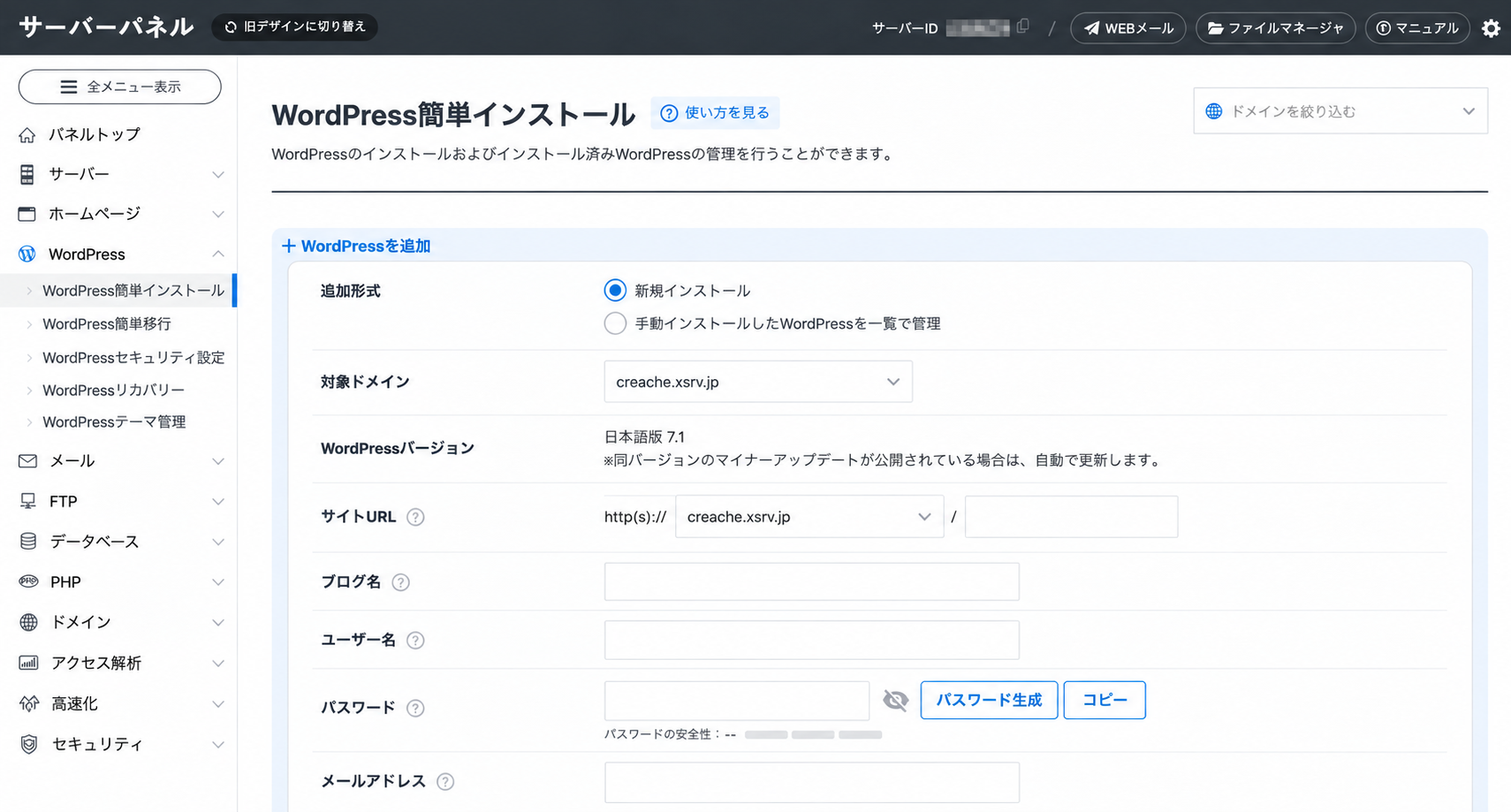Click the パスワード input field

pyautogui.click(x=737, y=701)
